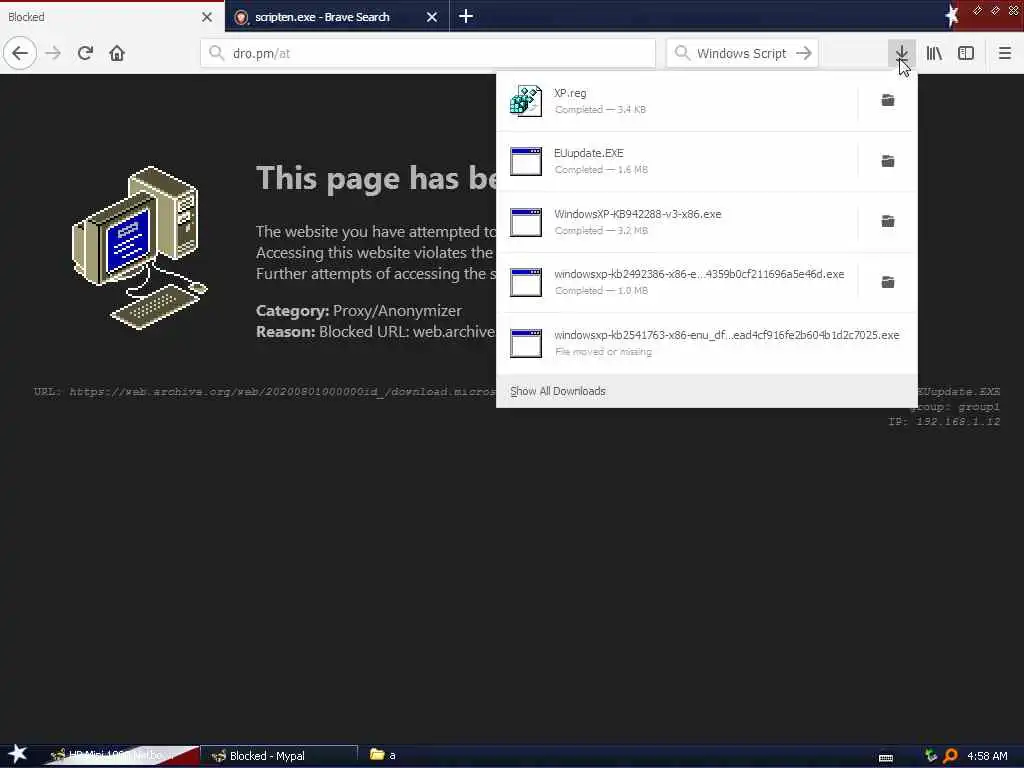Click the Windows Script search field
Image resolution: width=1024 pixels, height=768 pixels.
[741, 54]
